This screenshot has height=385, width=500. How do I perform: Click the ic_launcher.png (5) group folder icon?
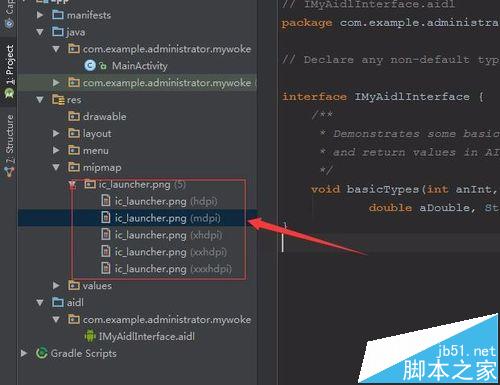[90, 184]
